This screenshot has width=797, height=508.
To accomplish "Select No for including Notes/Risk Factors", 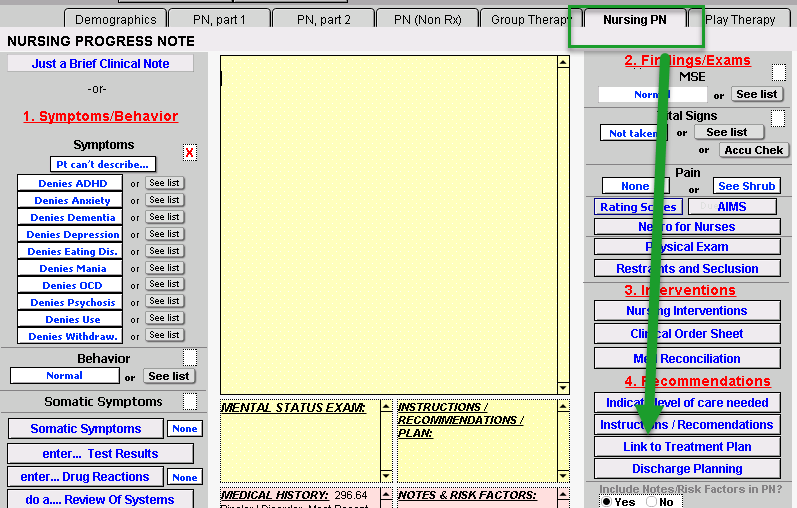I will point(650,501).
